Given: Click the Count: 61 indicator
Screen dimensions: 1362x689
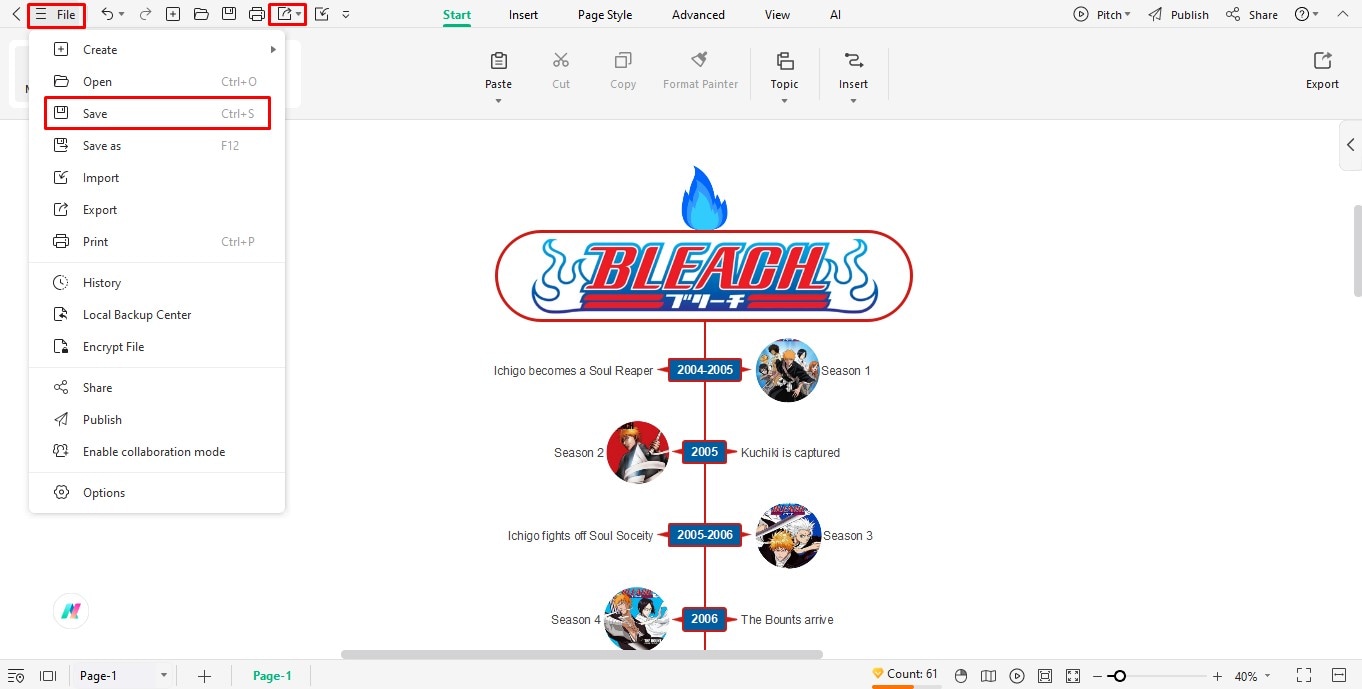Looking at the screenshot, I should click(x=905, y=674).
